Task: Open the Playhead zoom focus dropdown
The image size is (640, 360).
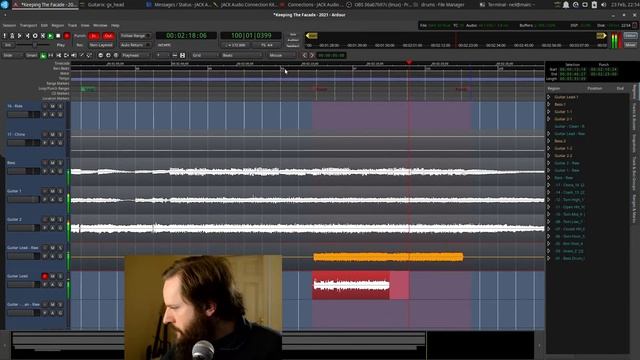Action: (x=136, y=56)
